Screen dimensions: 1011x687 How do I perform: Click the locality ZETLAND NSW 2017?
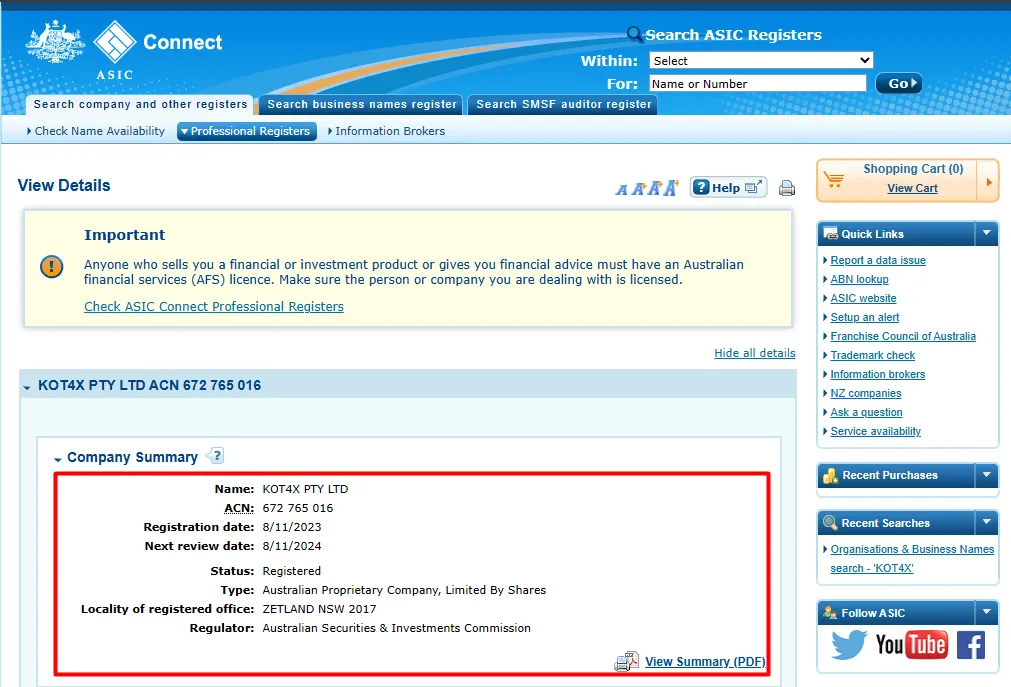tap(319, 609)
